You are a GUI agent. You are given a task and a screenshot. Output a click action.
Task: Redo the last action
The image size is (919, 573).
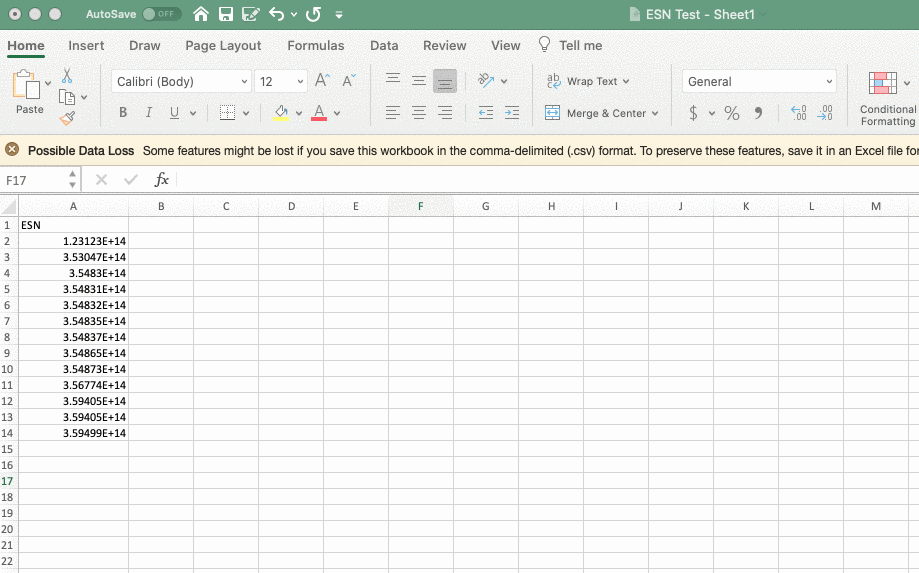[314, 14]
